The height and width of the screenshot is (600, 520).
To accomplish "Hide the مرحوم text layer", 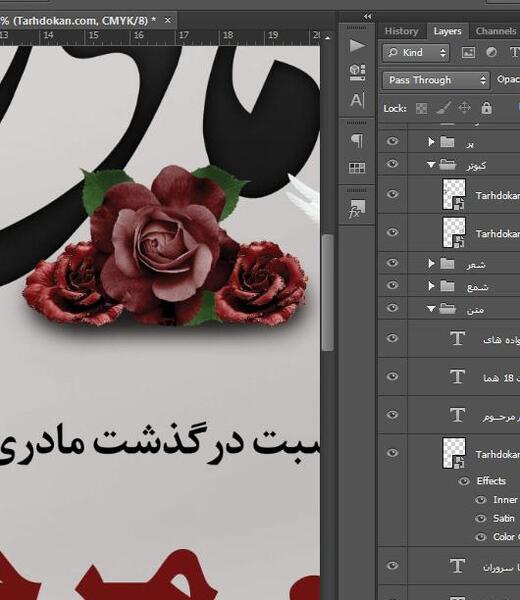I will (392, 415).
